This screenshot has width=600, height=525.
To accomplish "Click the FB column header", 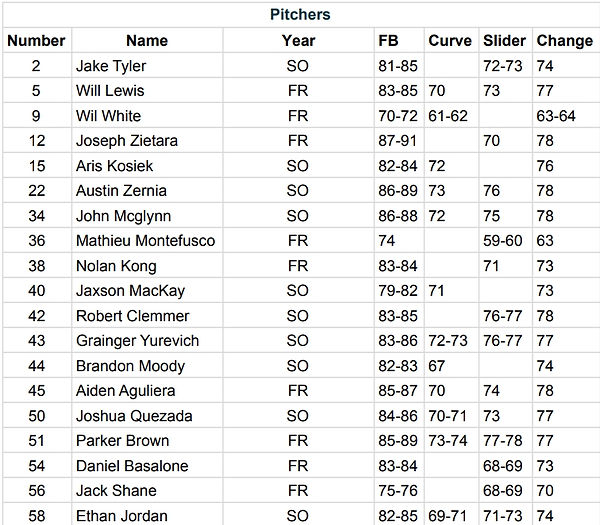I will pyautogui.click(x=388, y=41).
